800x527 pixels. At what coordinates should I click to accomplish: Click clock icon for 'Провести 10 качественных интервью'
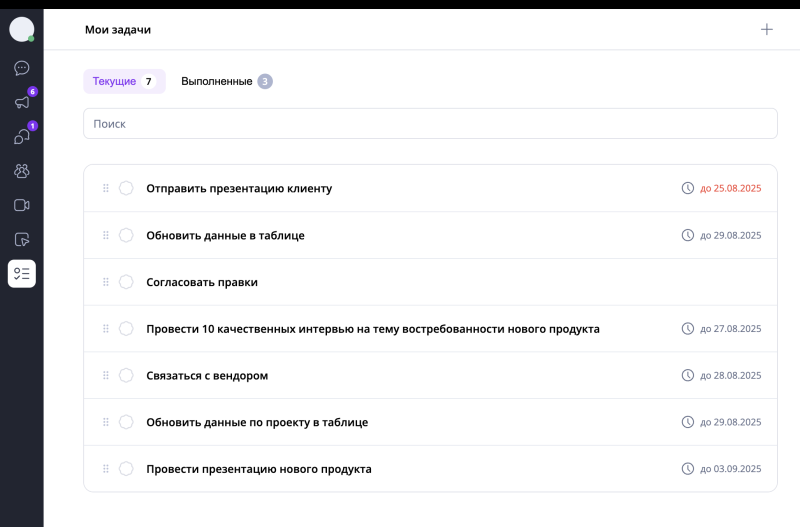[688, 329]
